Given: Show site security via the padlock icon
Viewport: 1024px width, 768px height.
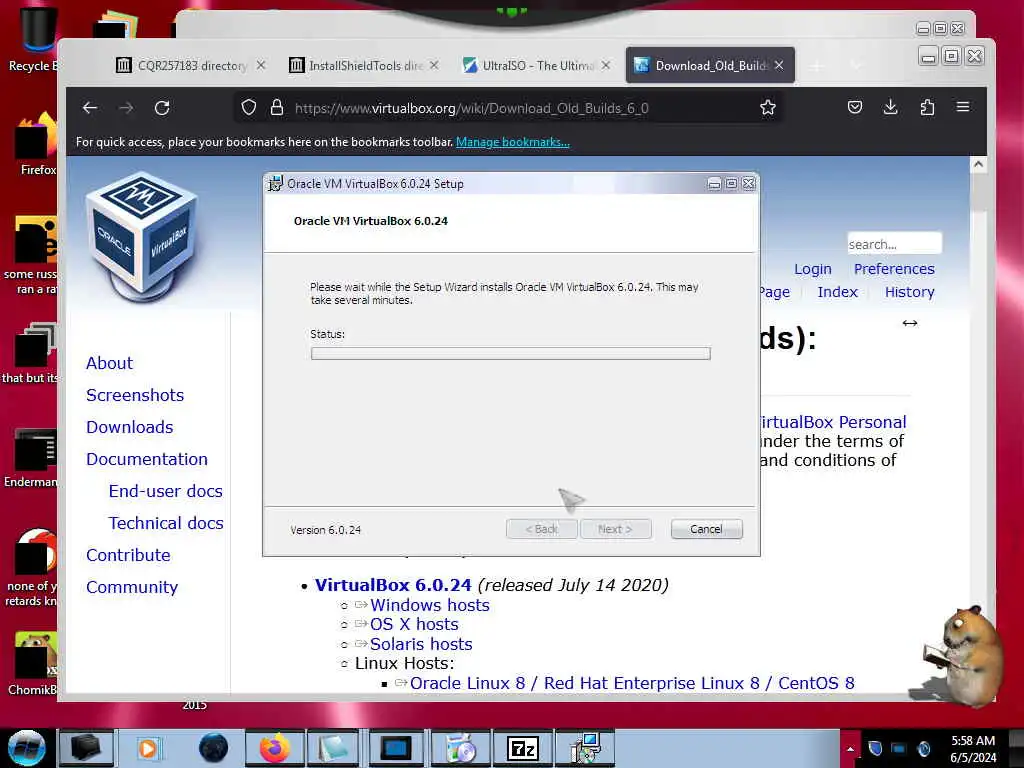Looking at the screenshot, I should click(x=277, y=107).
